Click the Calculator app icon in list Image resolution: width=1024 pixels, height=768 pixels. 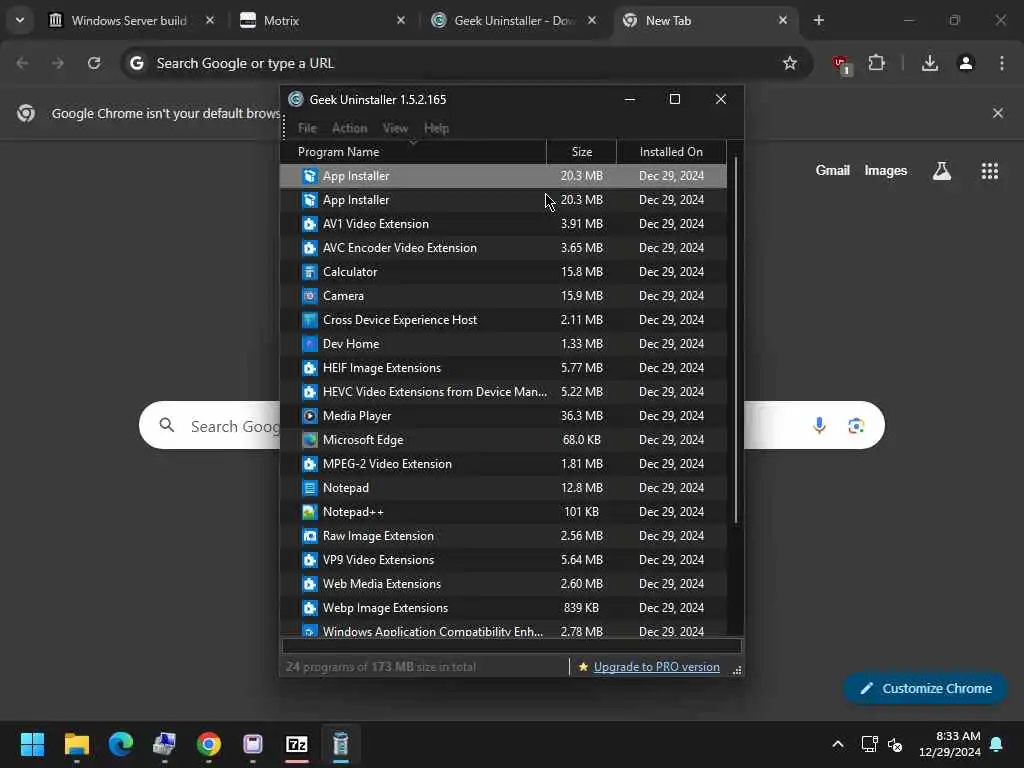pyautogui.click(x=310, y=272)
